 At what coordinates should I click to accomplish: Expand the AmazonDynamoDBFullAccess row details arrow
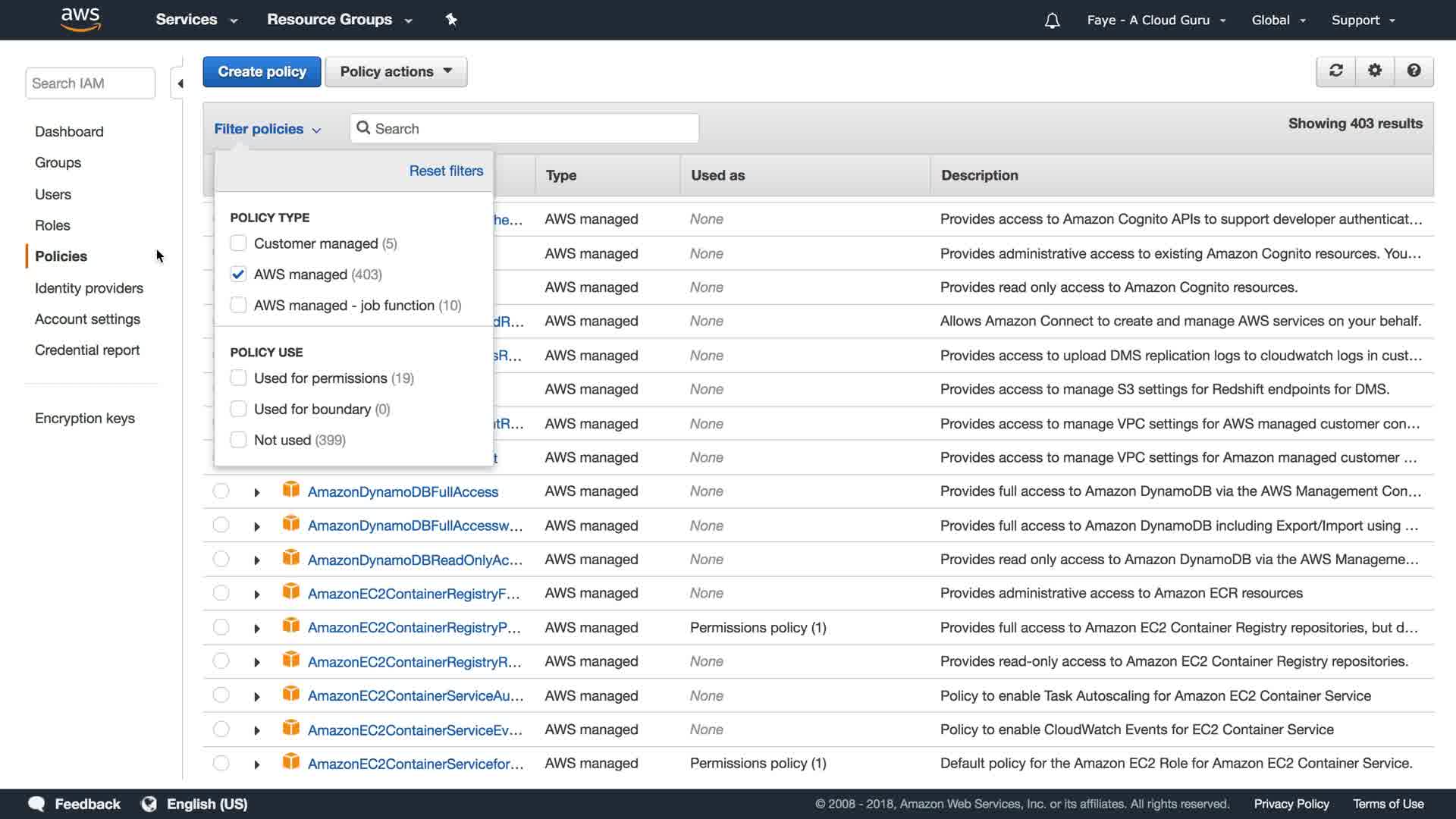(x=257, y=492)
